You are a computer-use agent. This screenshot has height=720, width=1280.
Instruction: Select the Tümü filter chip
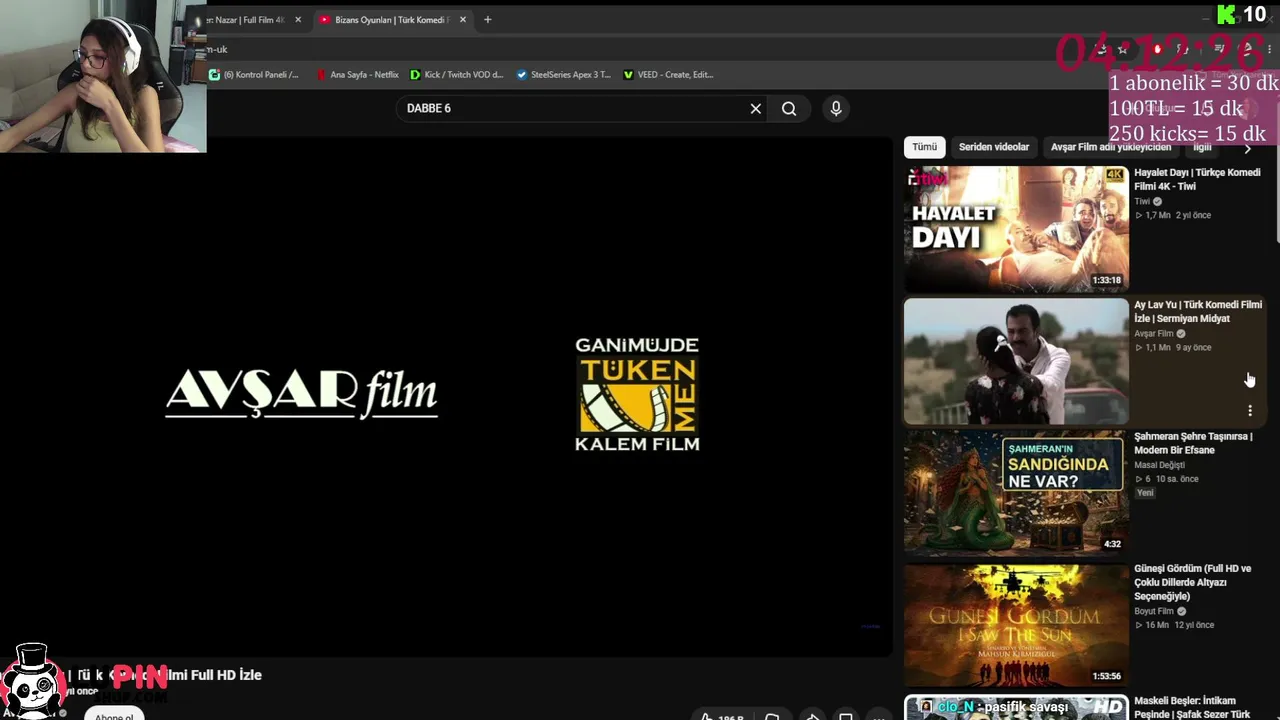click(x=925, y=147)
